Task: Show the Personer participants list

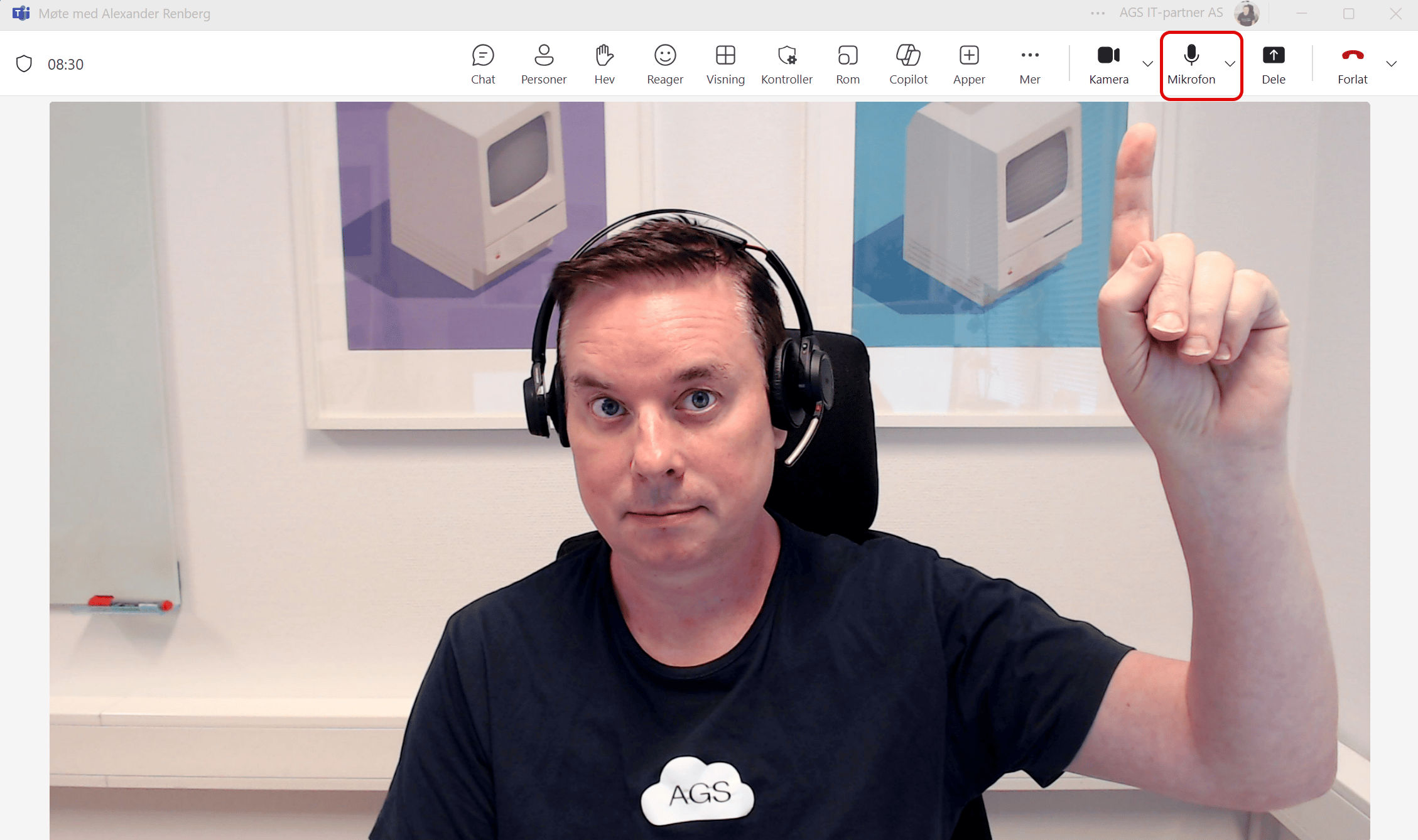Action: pos(543,63)
